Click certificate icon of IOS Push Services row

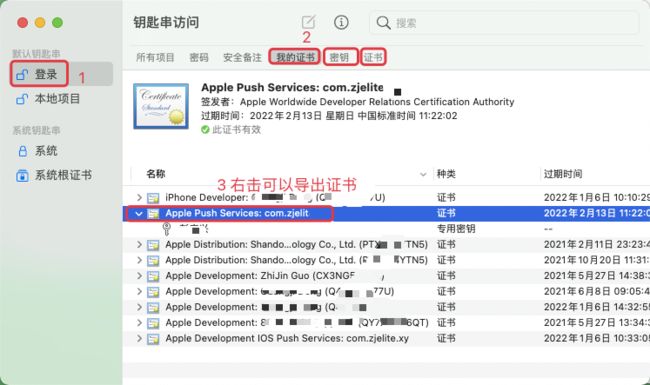pyautogui.click(x=153, y=339)
